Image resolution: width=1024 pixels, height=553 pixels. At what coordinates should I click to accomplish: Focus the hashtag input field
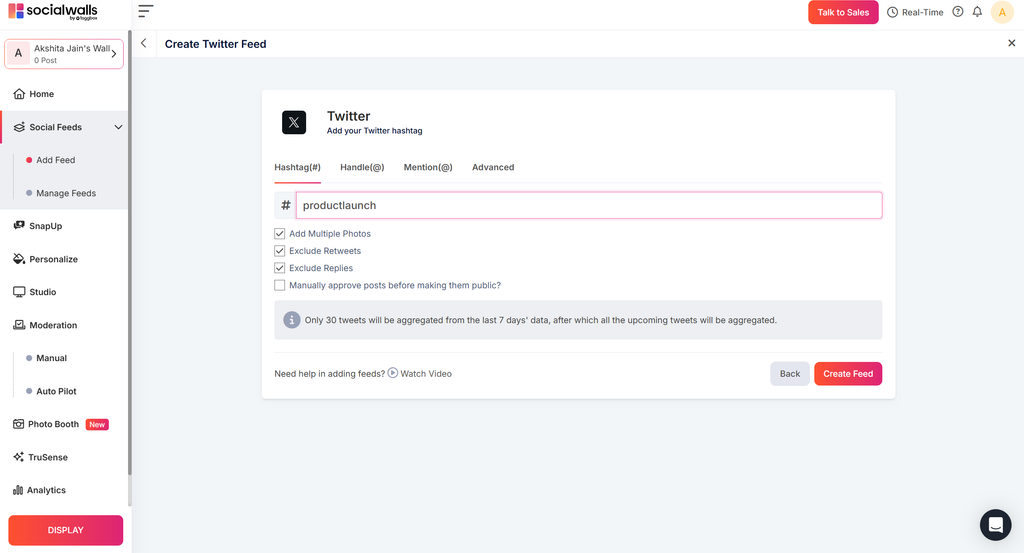589,205
